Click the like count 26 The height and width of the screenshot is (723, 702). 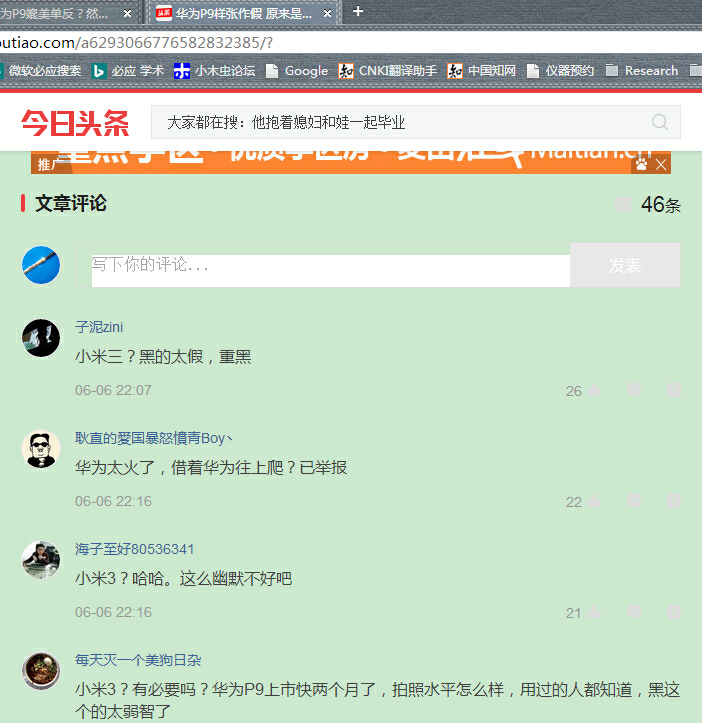(574, 391)
